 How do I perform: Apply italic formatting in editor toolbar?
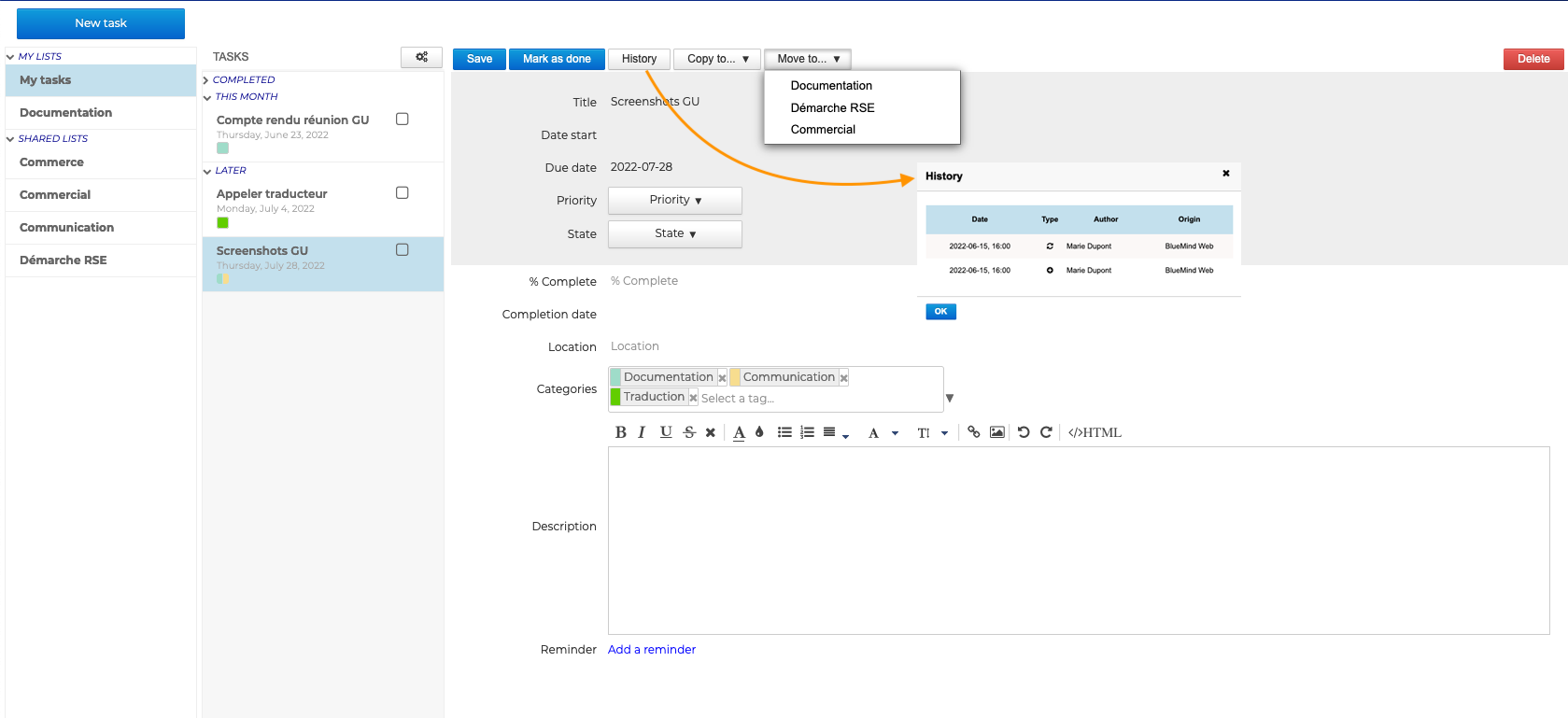[642, 432]
